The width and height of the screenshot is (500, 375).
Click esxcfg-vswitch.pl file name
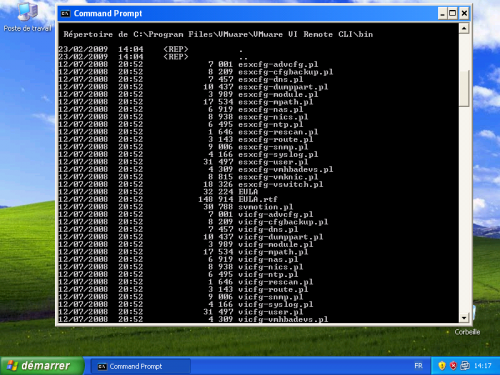(281, 184)
